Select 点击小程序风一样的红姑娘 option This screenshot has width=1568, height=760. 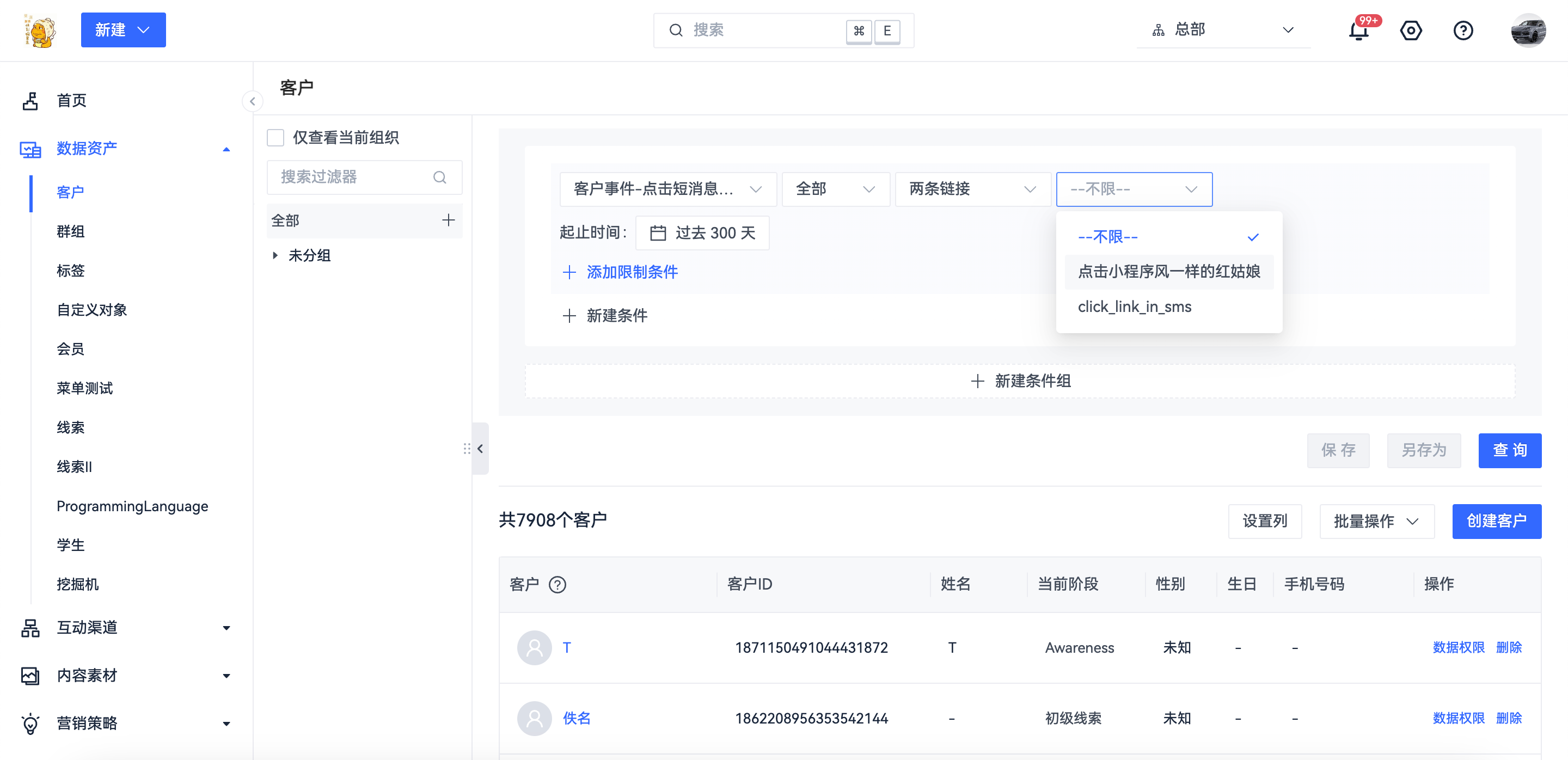(x=1169, y=271)
